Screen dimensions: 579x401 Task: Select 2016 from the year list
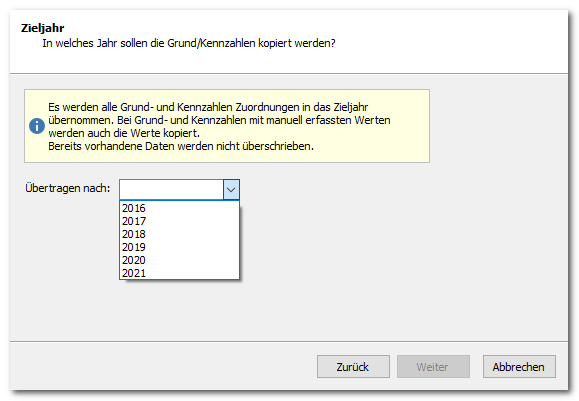point(179,208)
